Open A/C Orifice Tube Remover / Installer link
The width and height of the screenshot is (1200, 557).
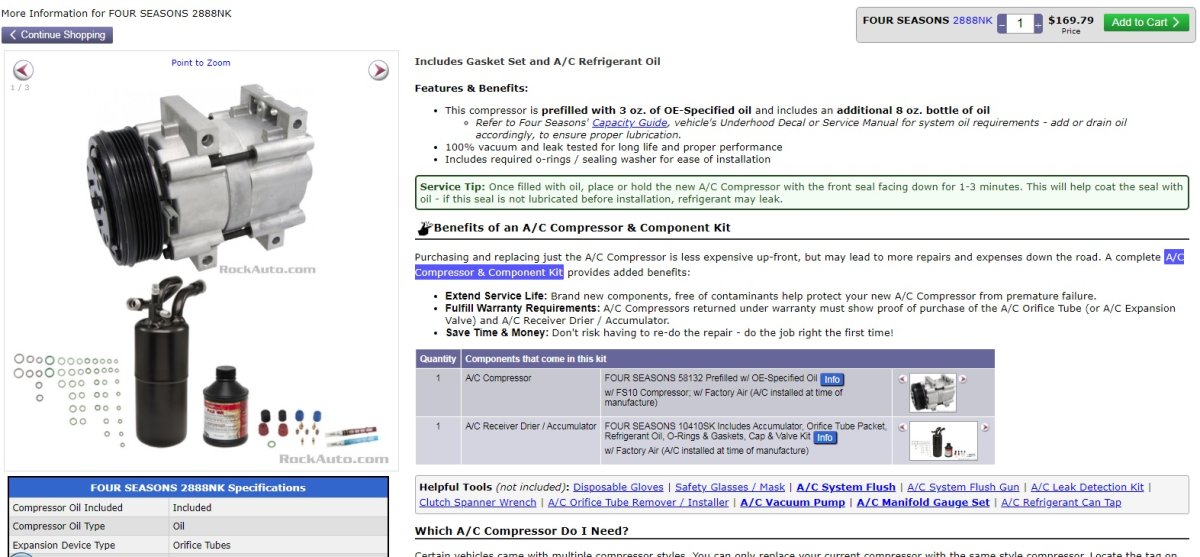point(638,502)
